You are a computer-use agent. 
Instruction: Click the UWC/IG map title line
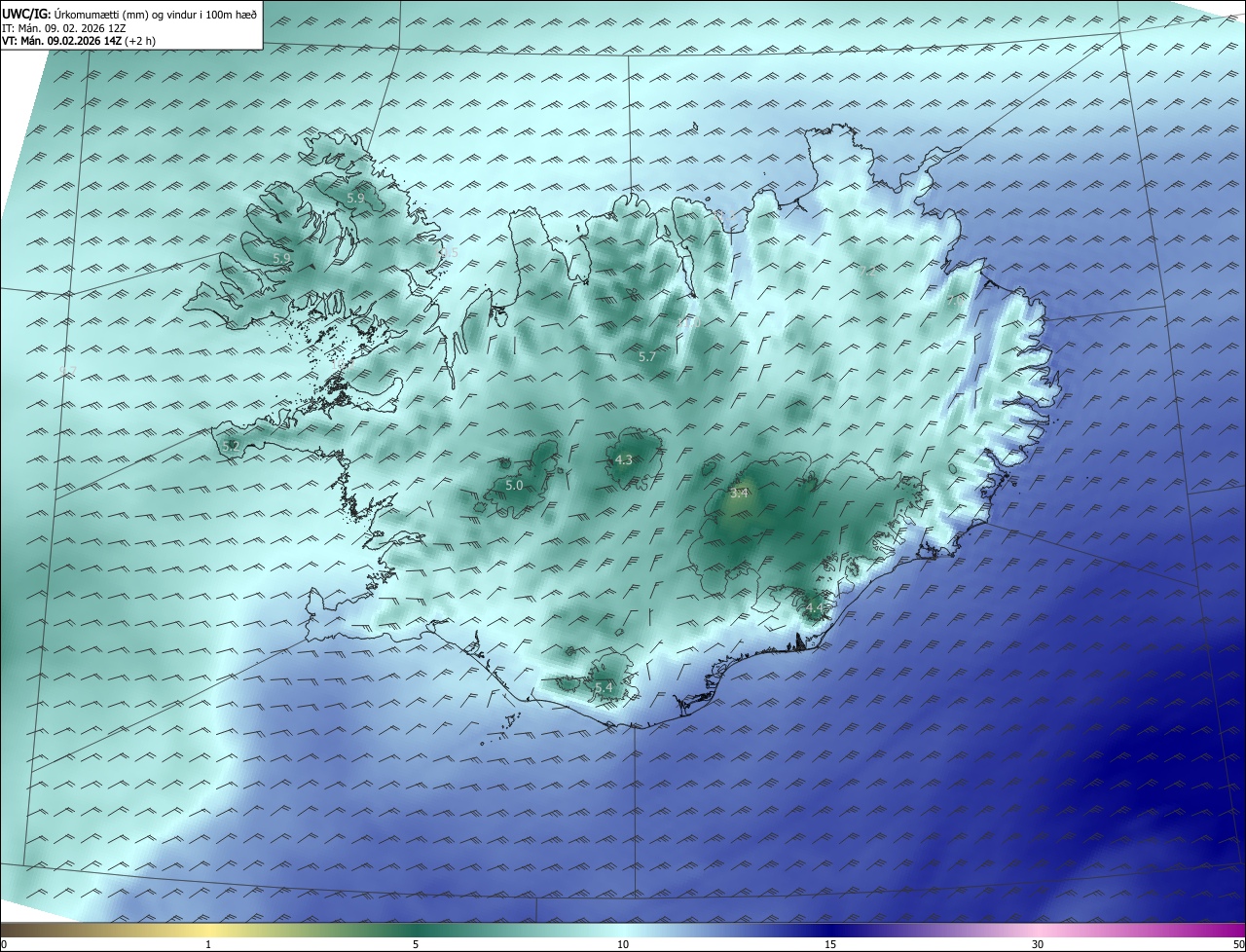pos(129,13)
